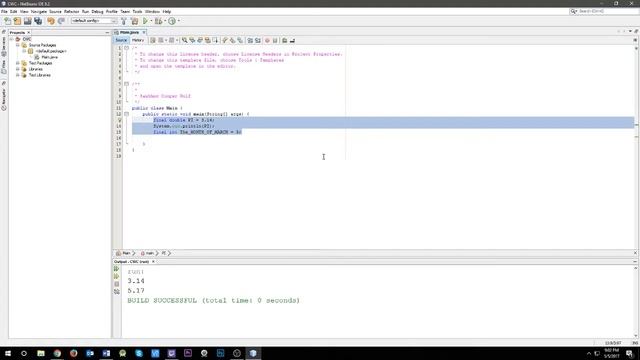This screenshot has height=360, width=640.
Task: Click the second green re-run icon in Output
Action: pos(117,276)
